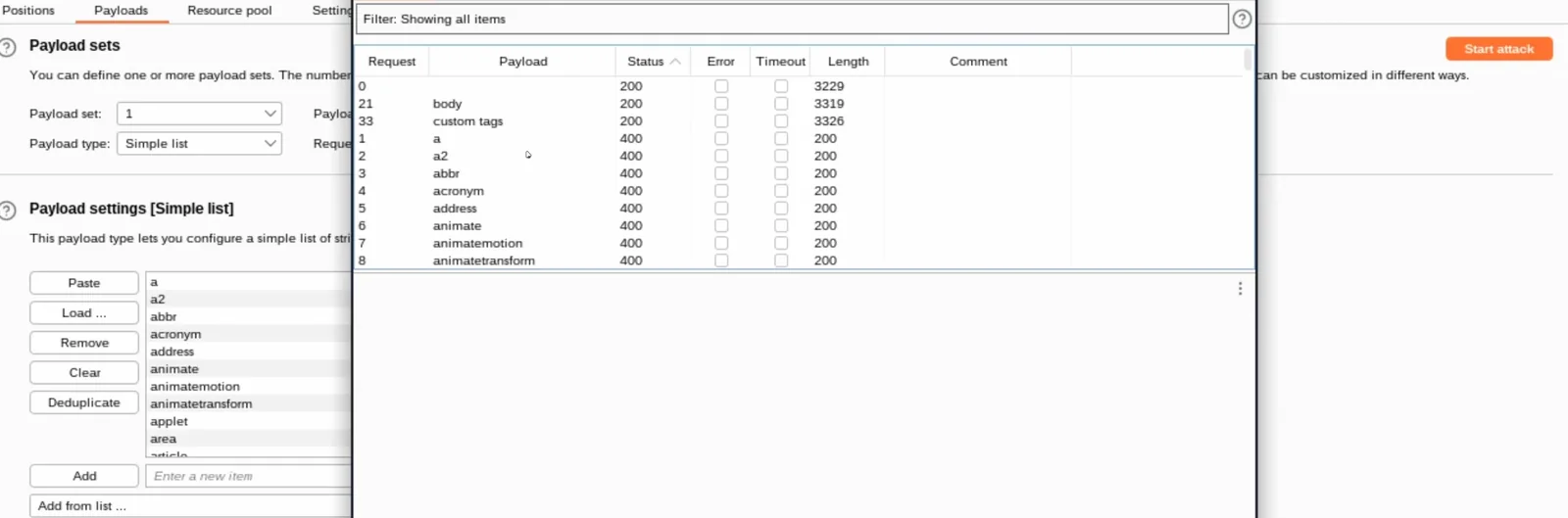Switch to the Payloads tab
This screenshot has height=518, width=1568.
(x=121, y=11)
